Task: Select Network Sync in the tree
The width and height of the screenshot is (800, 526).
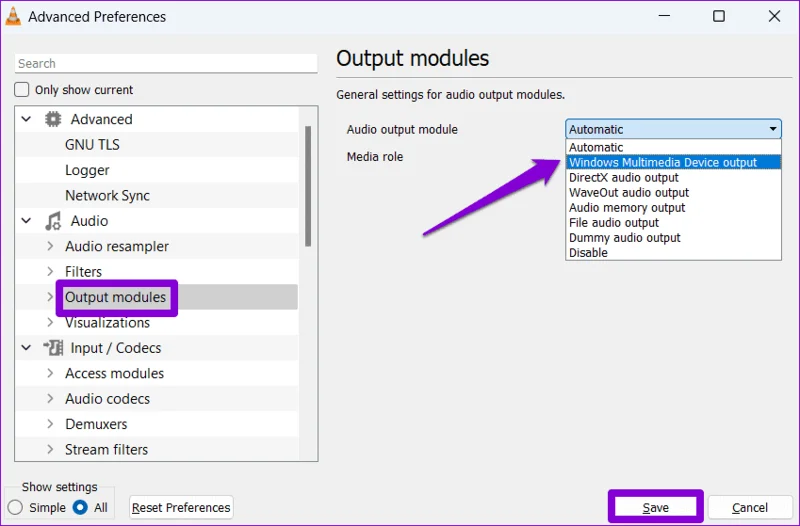Action: 108,195
